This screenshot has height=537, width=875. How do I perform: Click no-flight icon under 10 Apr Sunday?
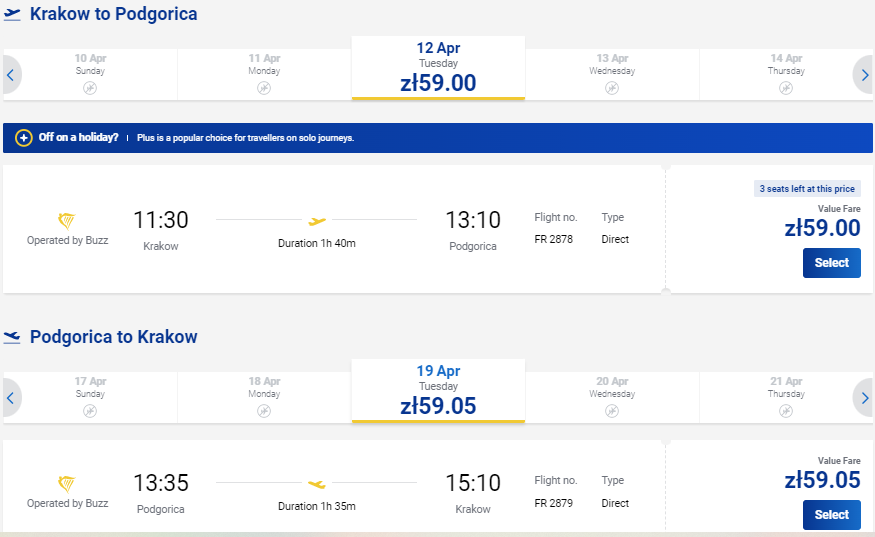(x=90, y=88)
